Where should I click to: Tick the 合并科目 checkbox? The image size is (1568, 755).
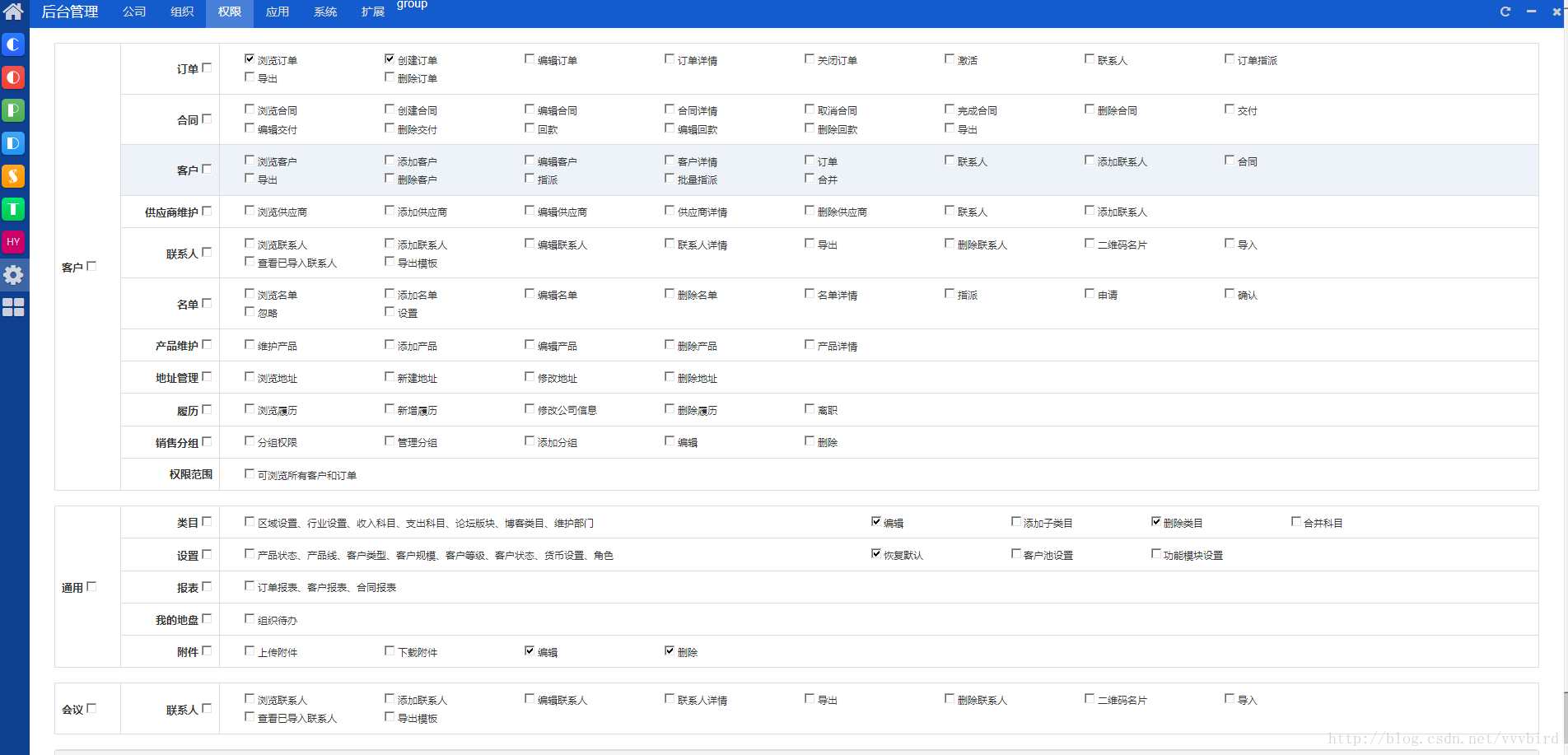coord(1296,522)
